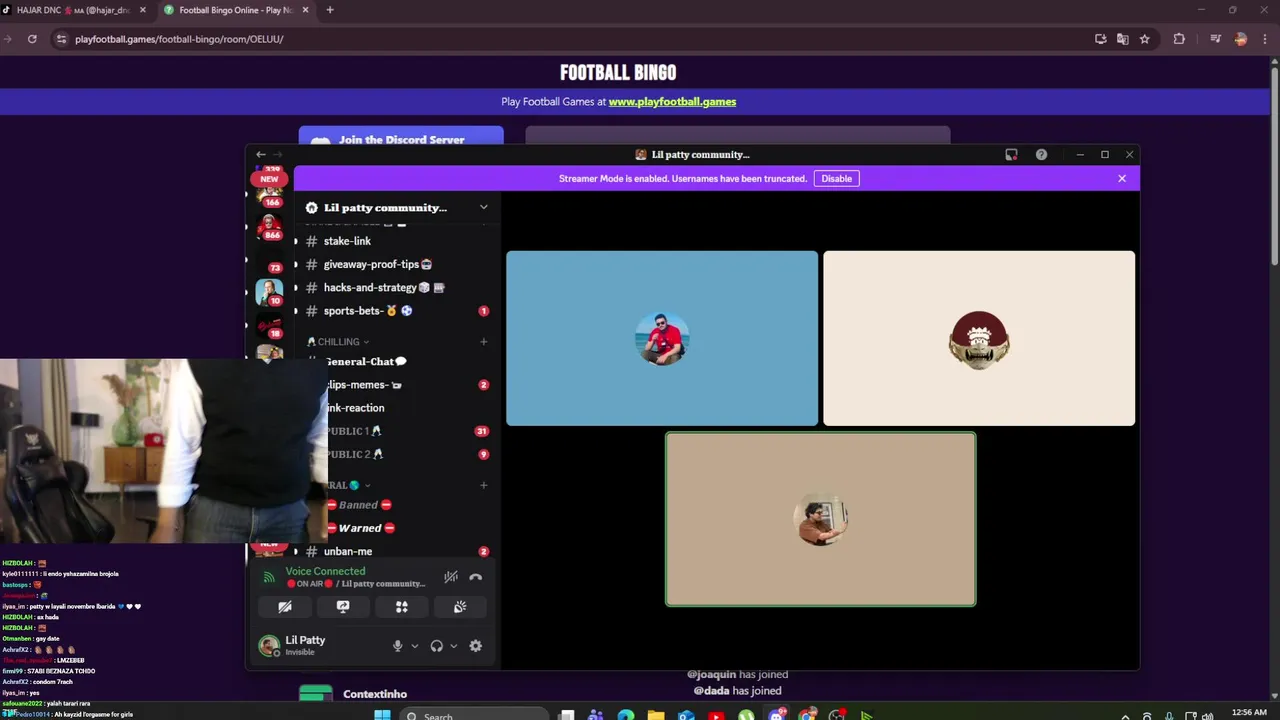Open the server icon with badge 10

pyautogui.click(x=269, y=292)
